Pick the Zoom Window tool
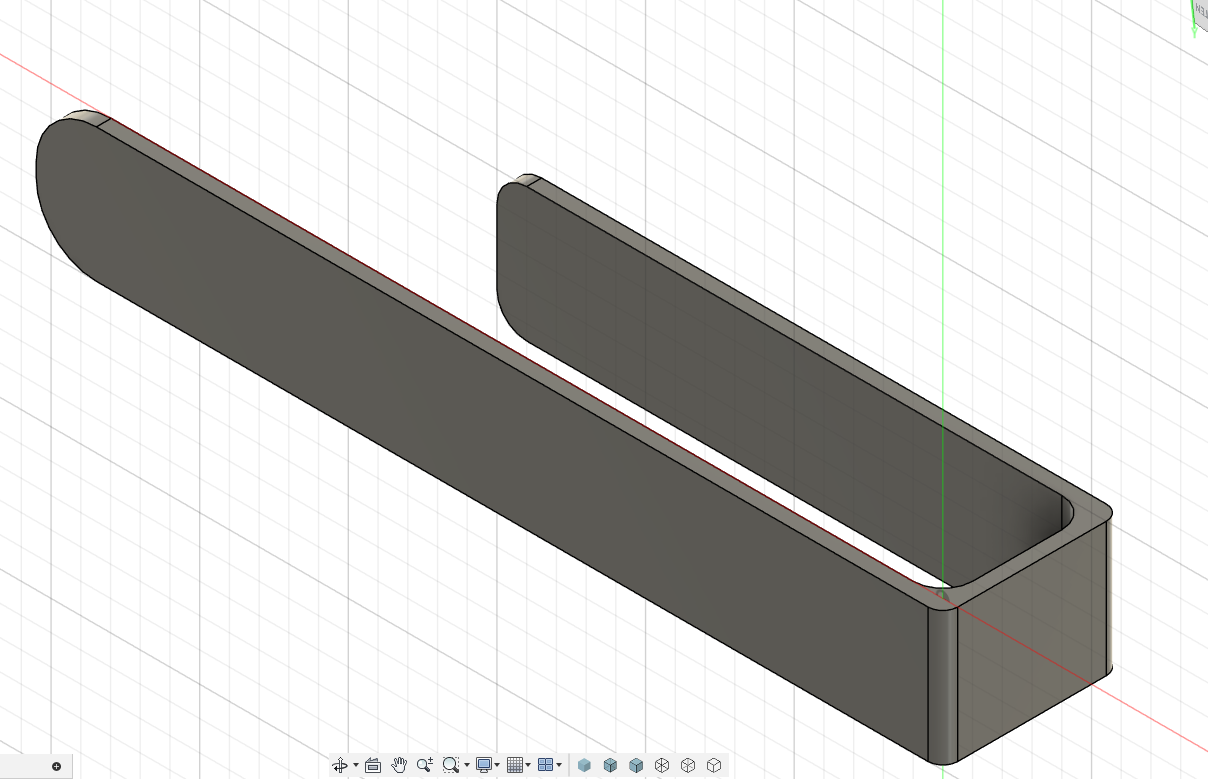This screenshot has width=1208, height=779. pos(451,765)
